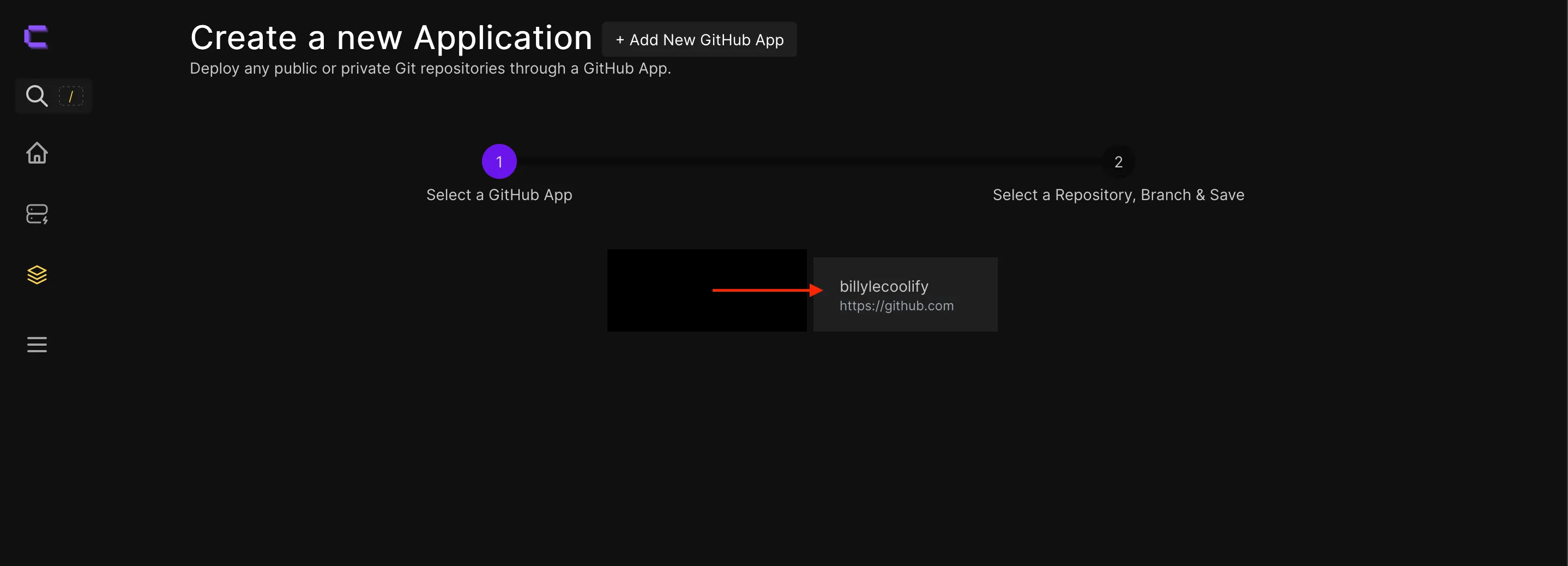Image resolution: width=1568 pixels, height=566 pixels.
Task: Click the https://github.com text on card
Action: point(896,305)
